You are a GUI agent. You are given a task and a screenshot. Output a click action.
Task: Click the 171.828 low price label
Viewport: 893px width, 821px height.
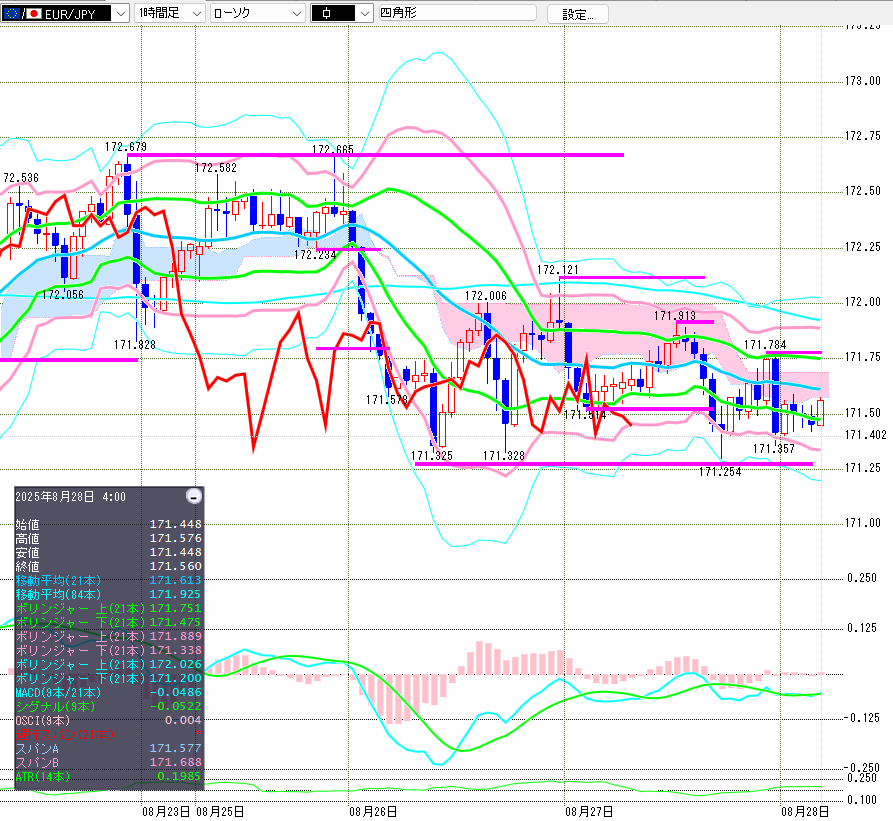coord(134,344)
